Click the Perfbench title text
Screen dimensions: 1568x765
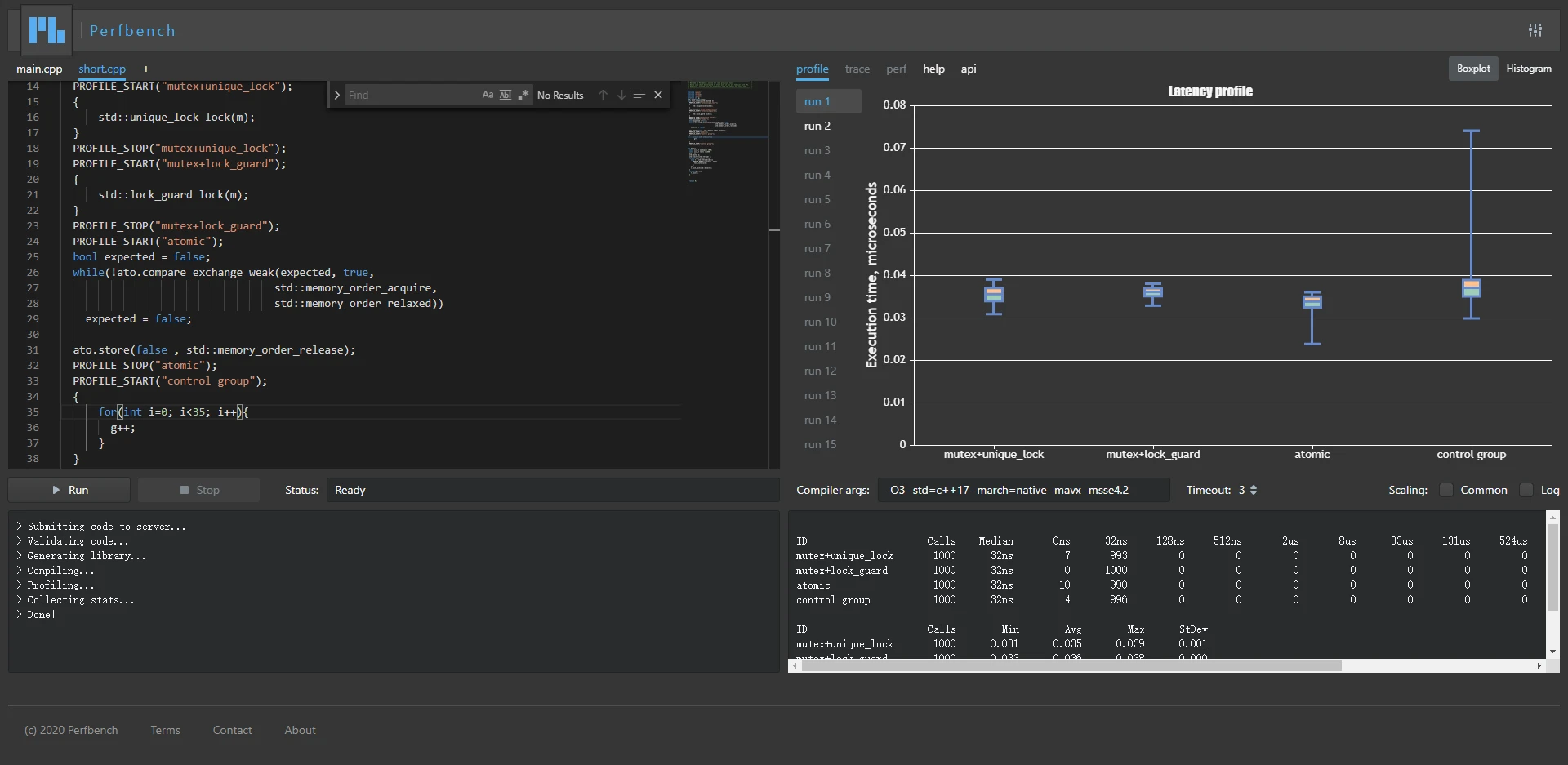coord(132,30)
